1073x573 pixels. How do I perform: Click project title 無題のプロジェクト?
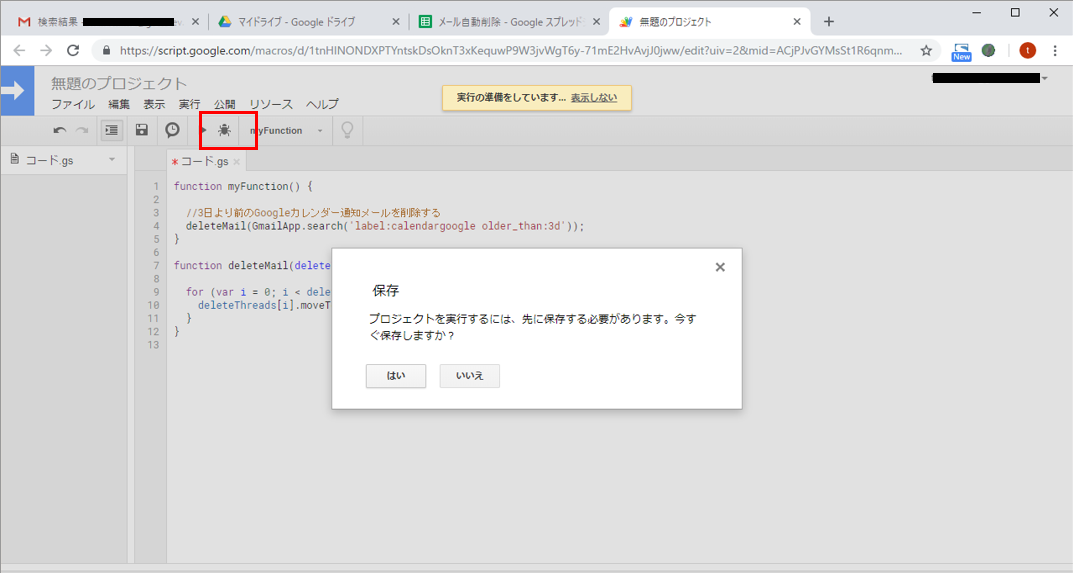[x=119, y=84]
